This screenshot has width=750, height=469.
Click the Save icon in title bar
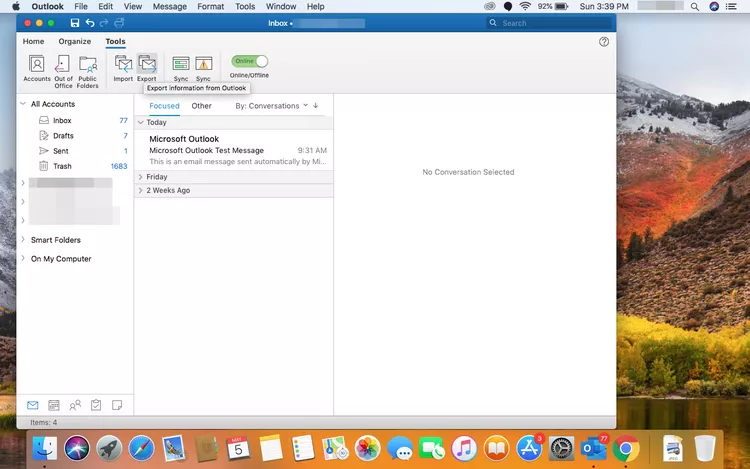[75, 23]
